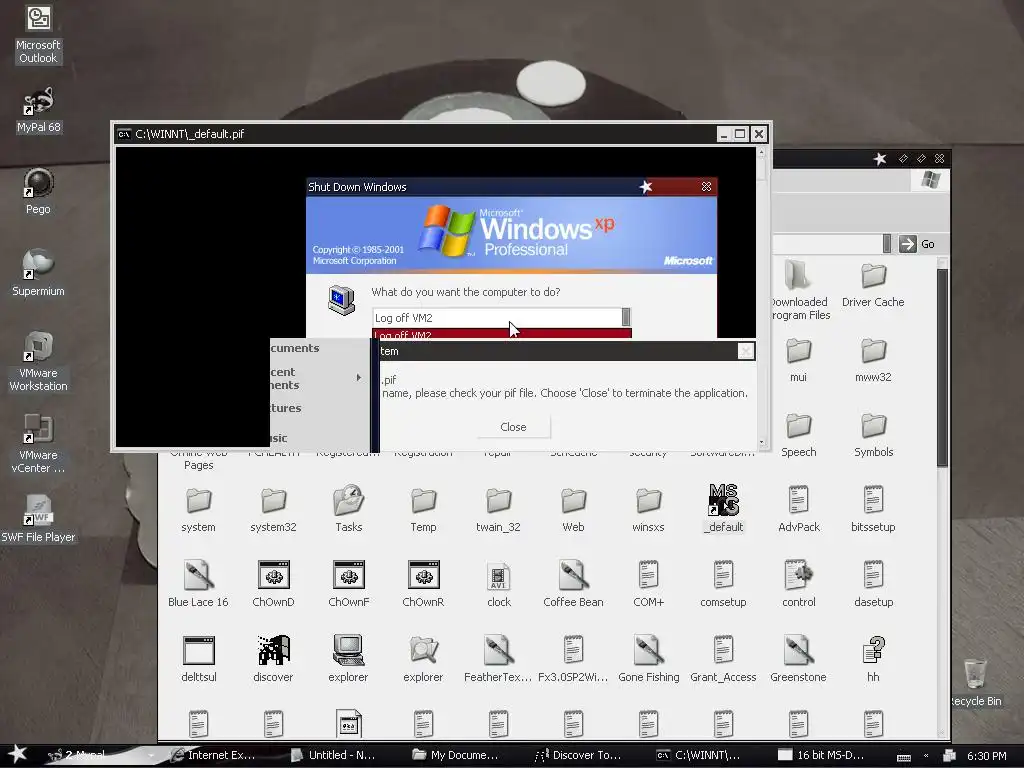1024x768 pixels.
Task: Select the dasetup file icon
Action: [x=873, y=584]
